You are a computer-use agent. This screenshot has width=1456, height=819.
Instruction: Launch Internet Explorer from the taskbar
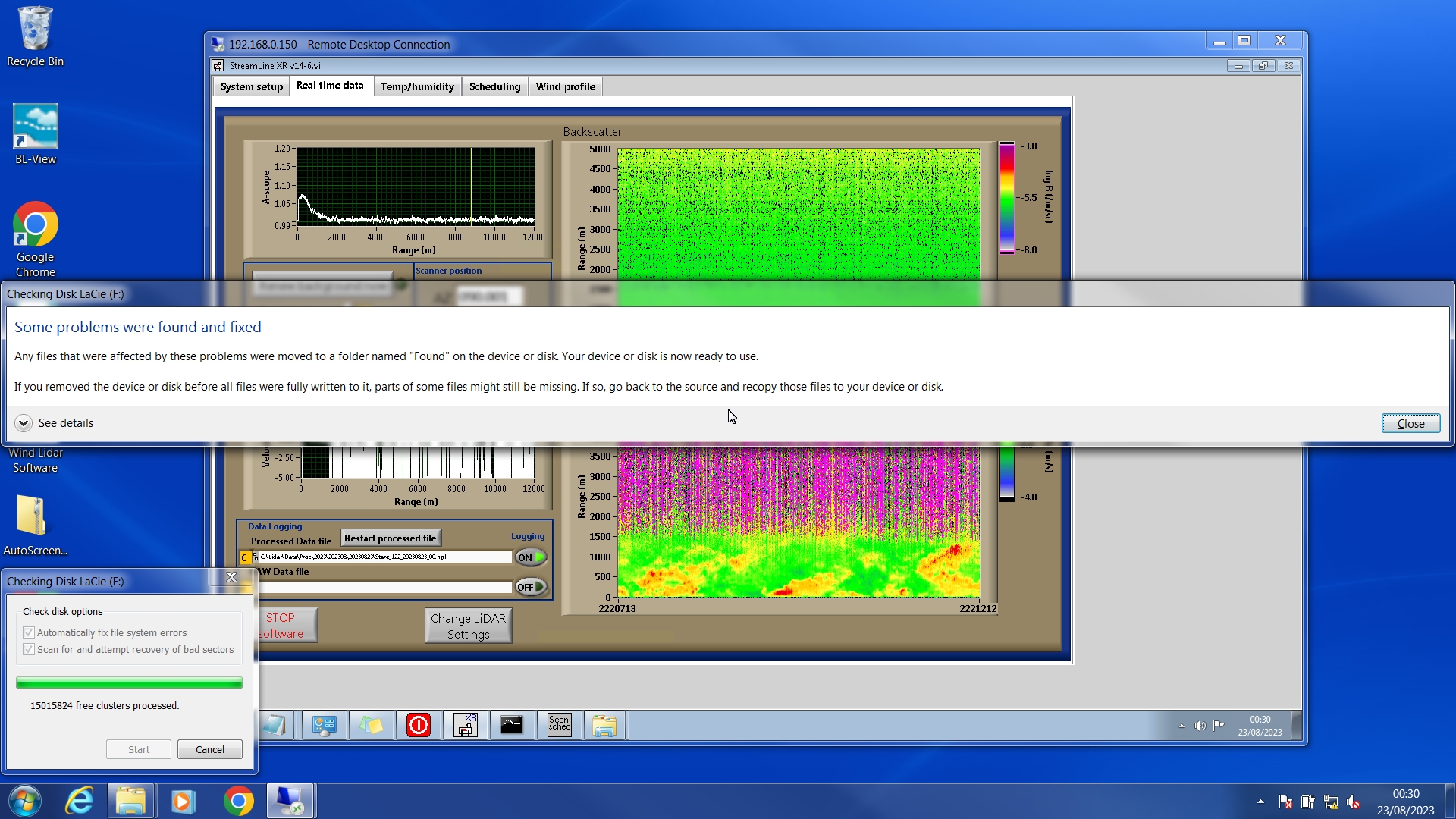(x=80, y=801)
